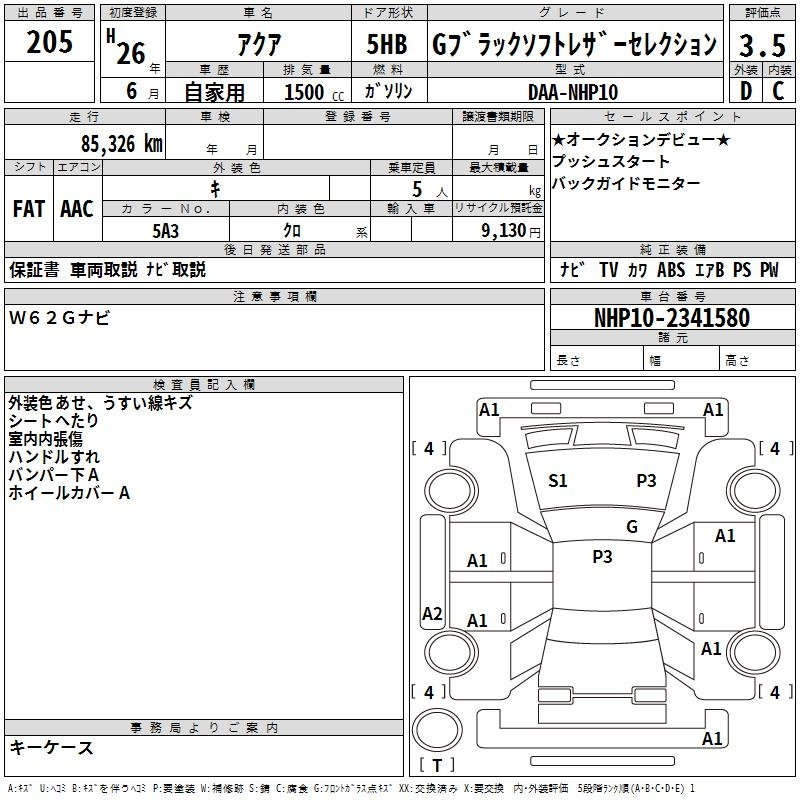Click the W62Gナビ note text

coord(60,318)
